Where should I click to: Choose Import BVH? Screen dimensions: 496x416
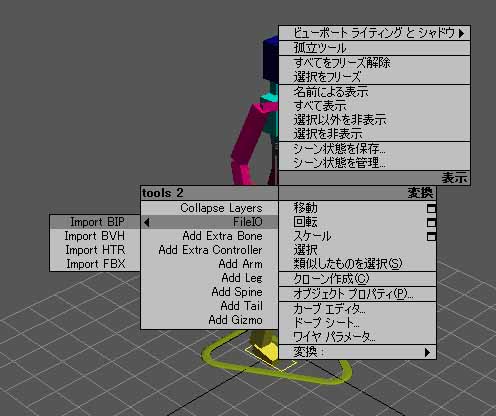(x=95, y=236)
